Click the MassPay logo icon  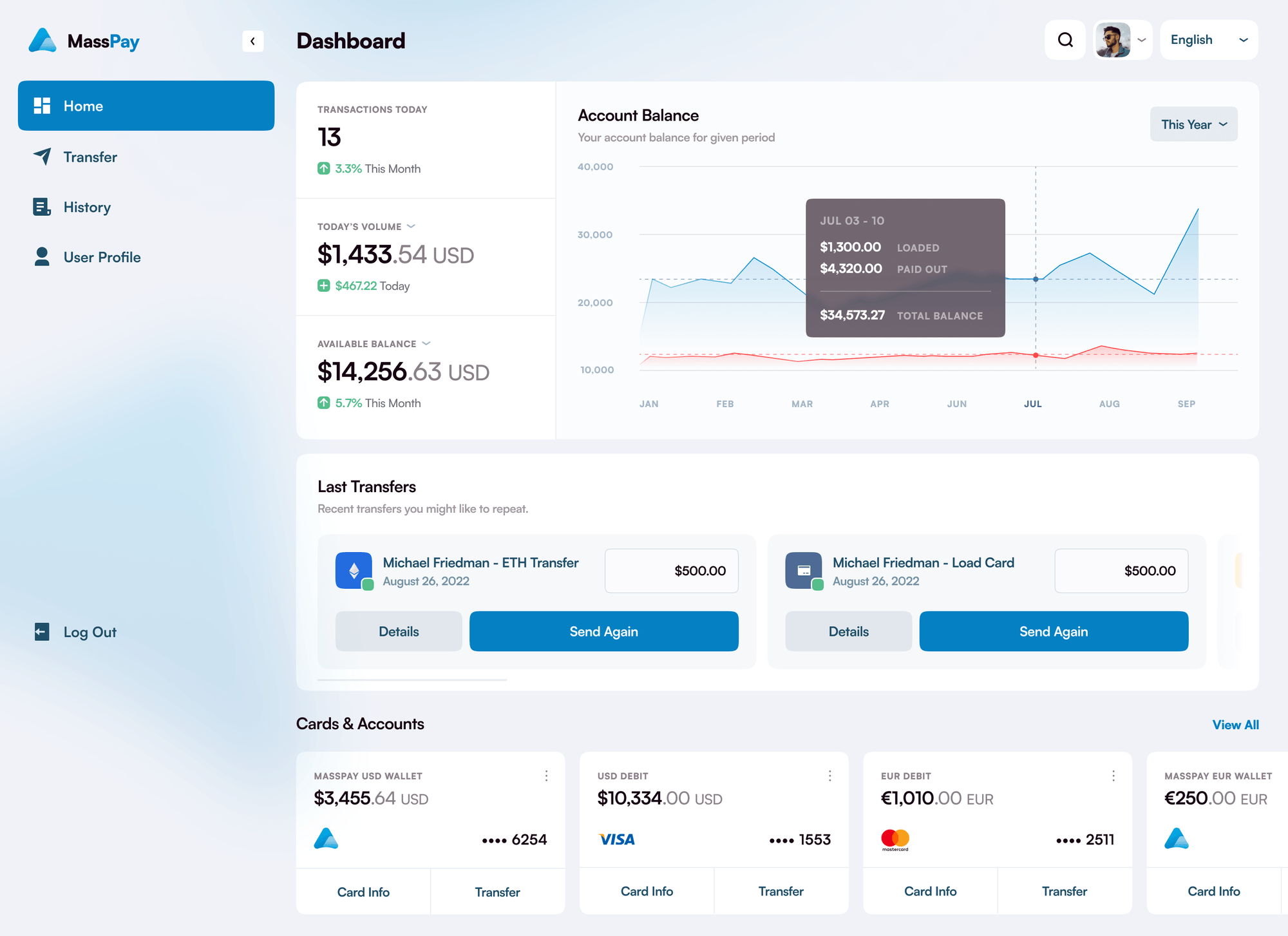click(x=43, y=41)
